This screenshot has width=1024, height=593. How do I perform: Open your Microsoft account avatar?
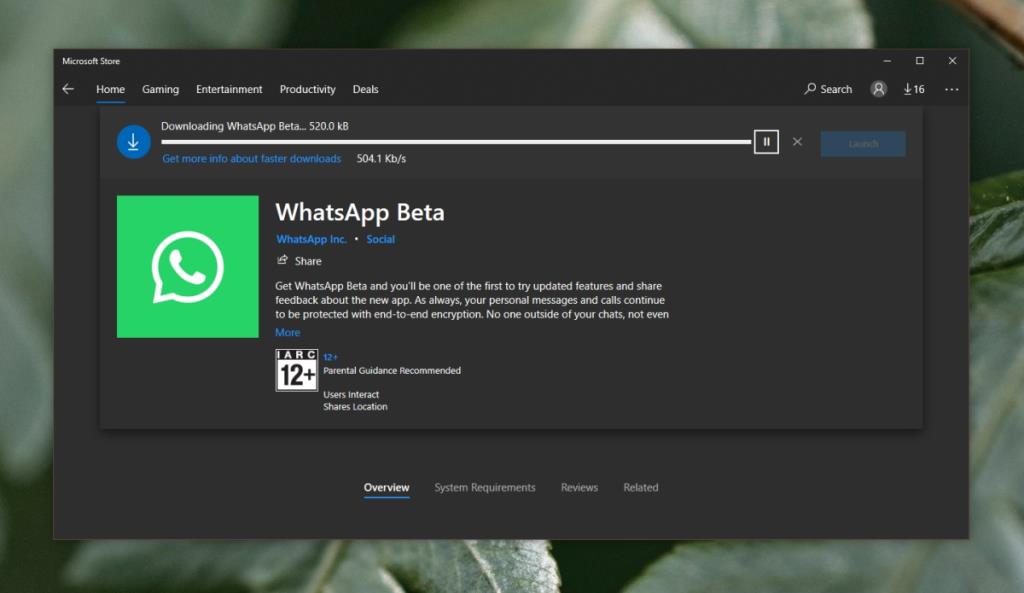pos(878,89)
